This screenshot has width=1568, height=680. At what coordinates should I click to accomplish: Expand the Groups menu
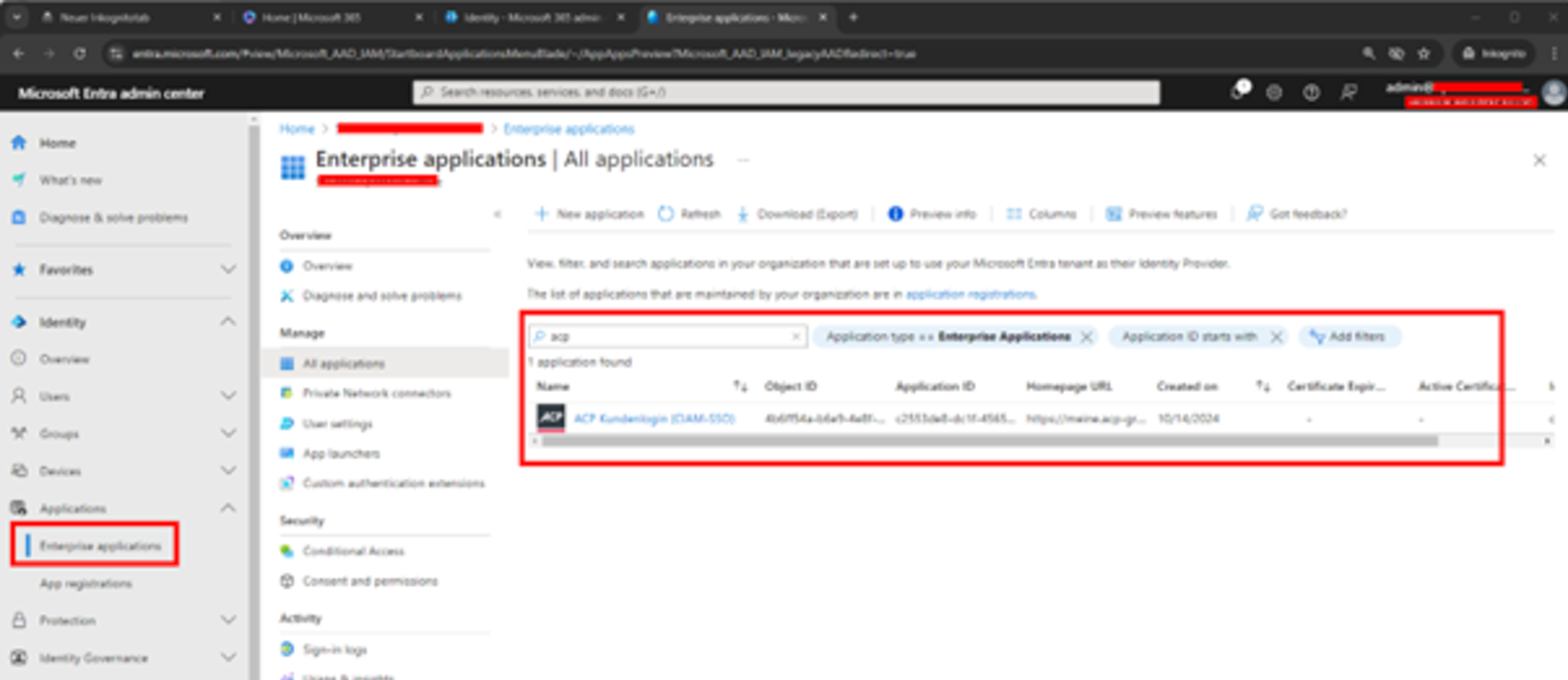tap(228, 432)
